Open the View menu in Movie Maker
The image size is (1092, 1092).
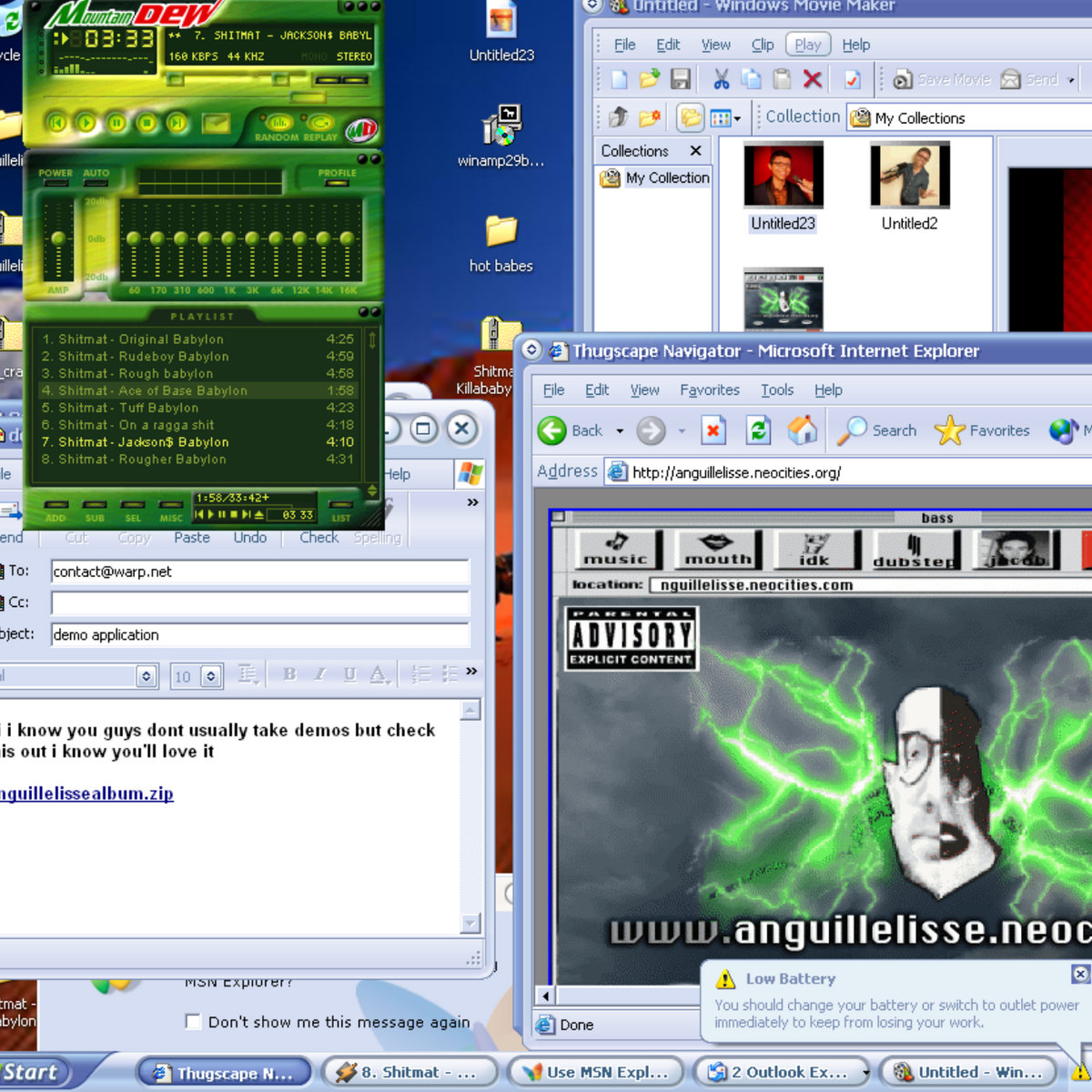(x=715, y=45)
